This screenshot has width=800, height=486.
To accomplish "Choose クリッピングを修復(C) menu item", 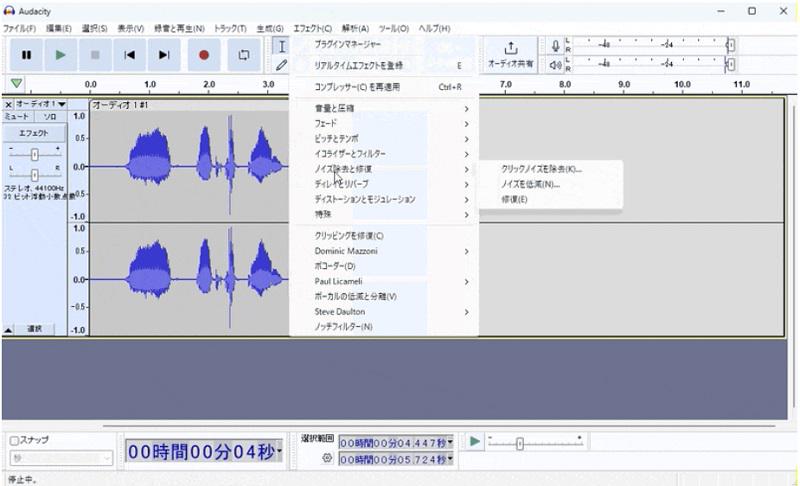I will pos(384,236).
